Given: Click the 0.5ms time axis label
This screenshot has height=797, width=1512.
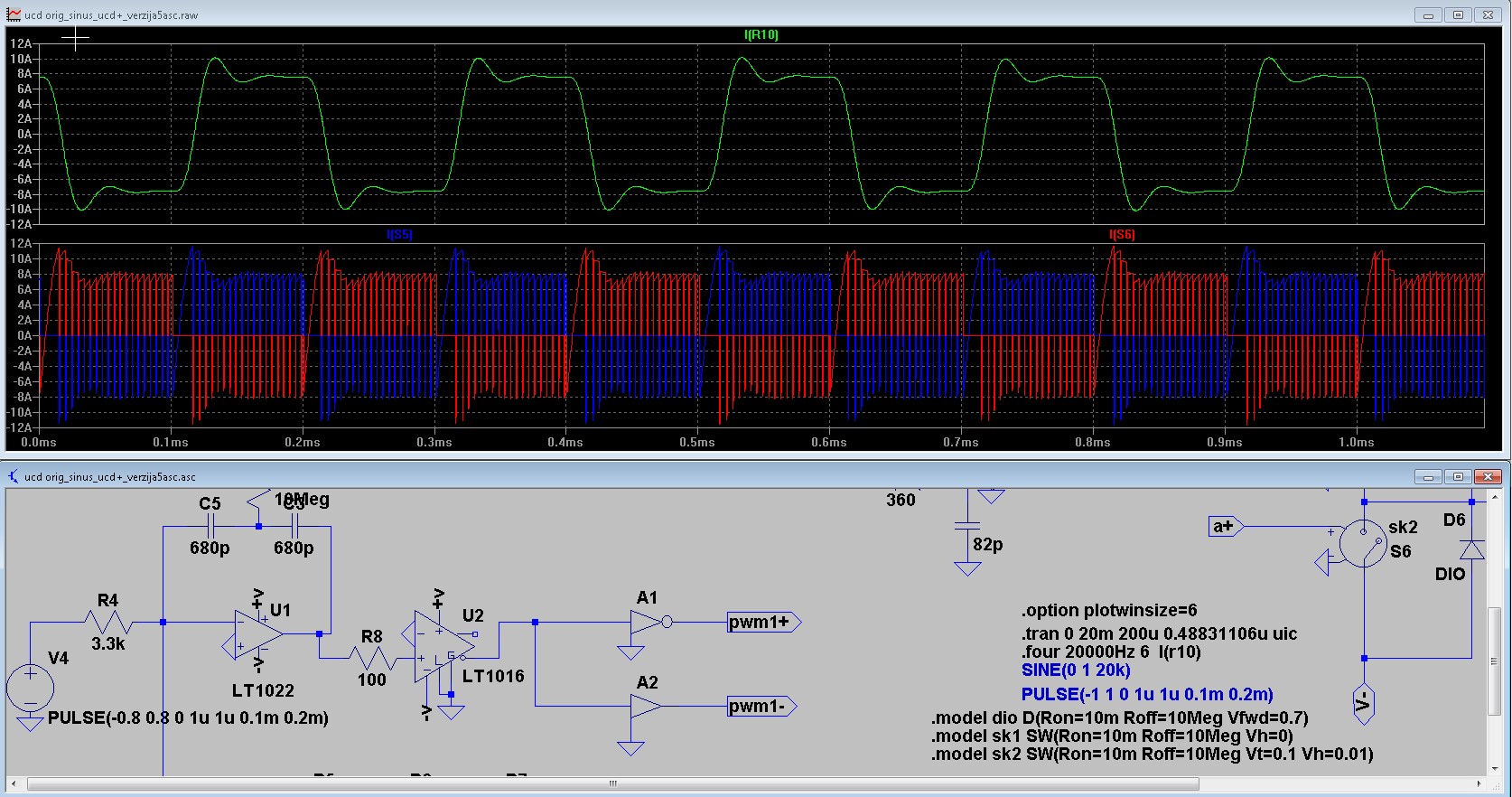Looking at the screenshot, I should coord(696,442).
